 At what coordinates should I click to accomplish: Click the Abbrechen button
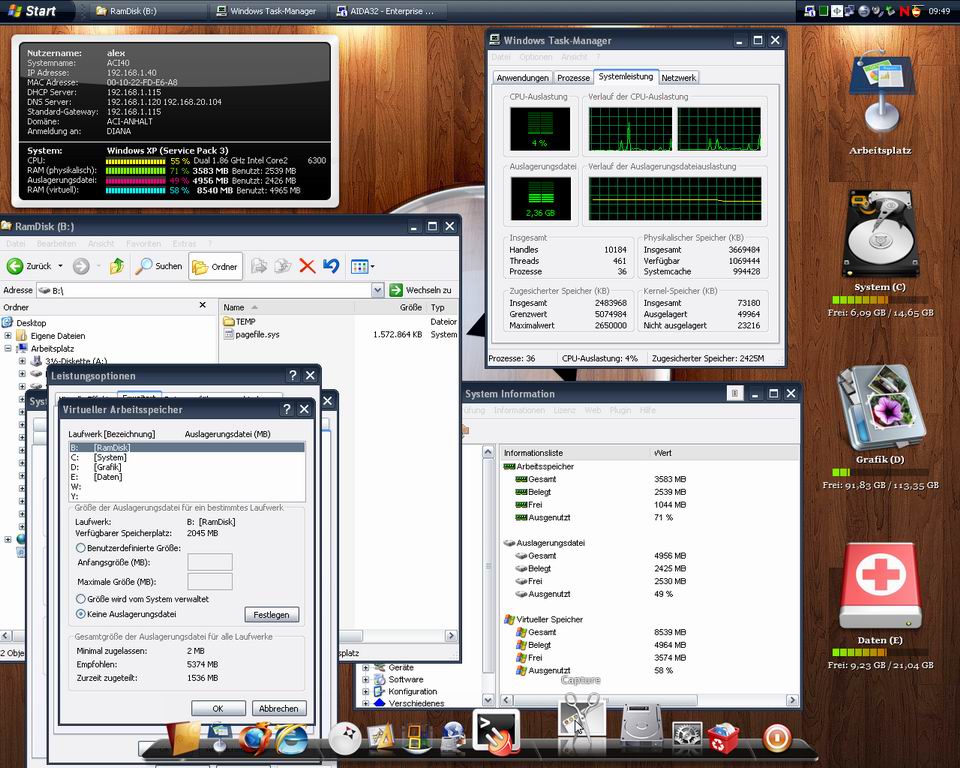[279, 708]
